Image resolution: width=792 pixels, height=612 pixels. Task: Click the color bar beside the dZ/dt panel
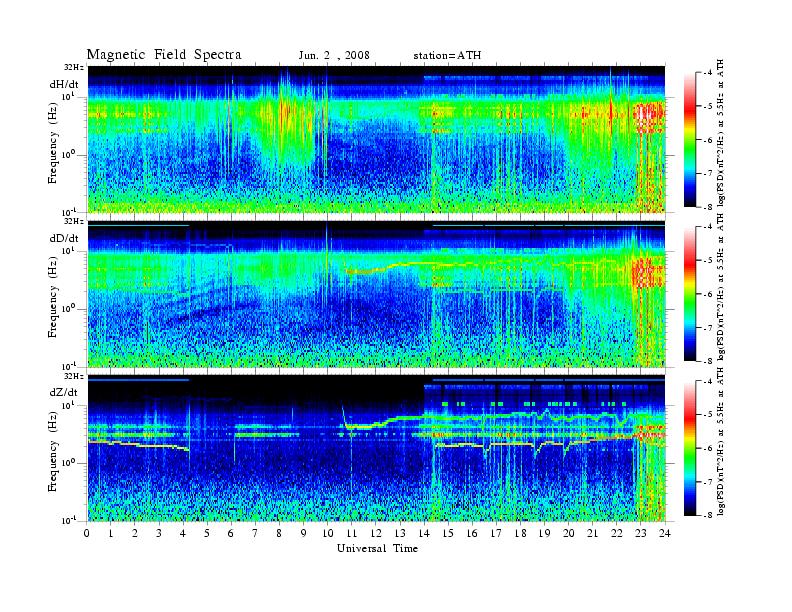(x=689, y=448)
